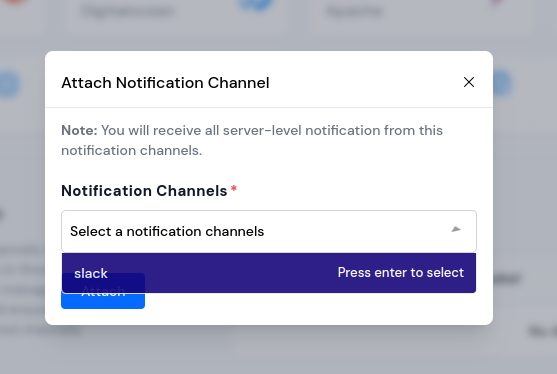Click the blue Attach button
Image resolution: width=557 pixels, height=374 pixels.
click(x=103, y=300)
